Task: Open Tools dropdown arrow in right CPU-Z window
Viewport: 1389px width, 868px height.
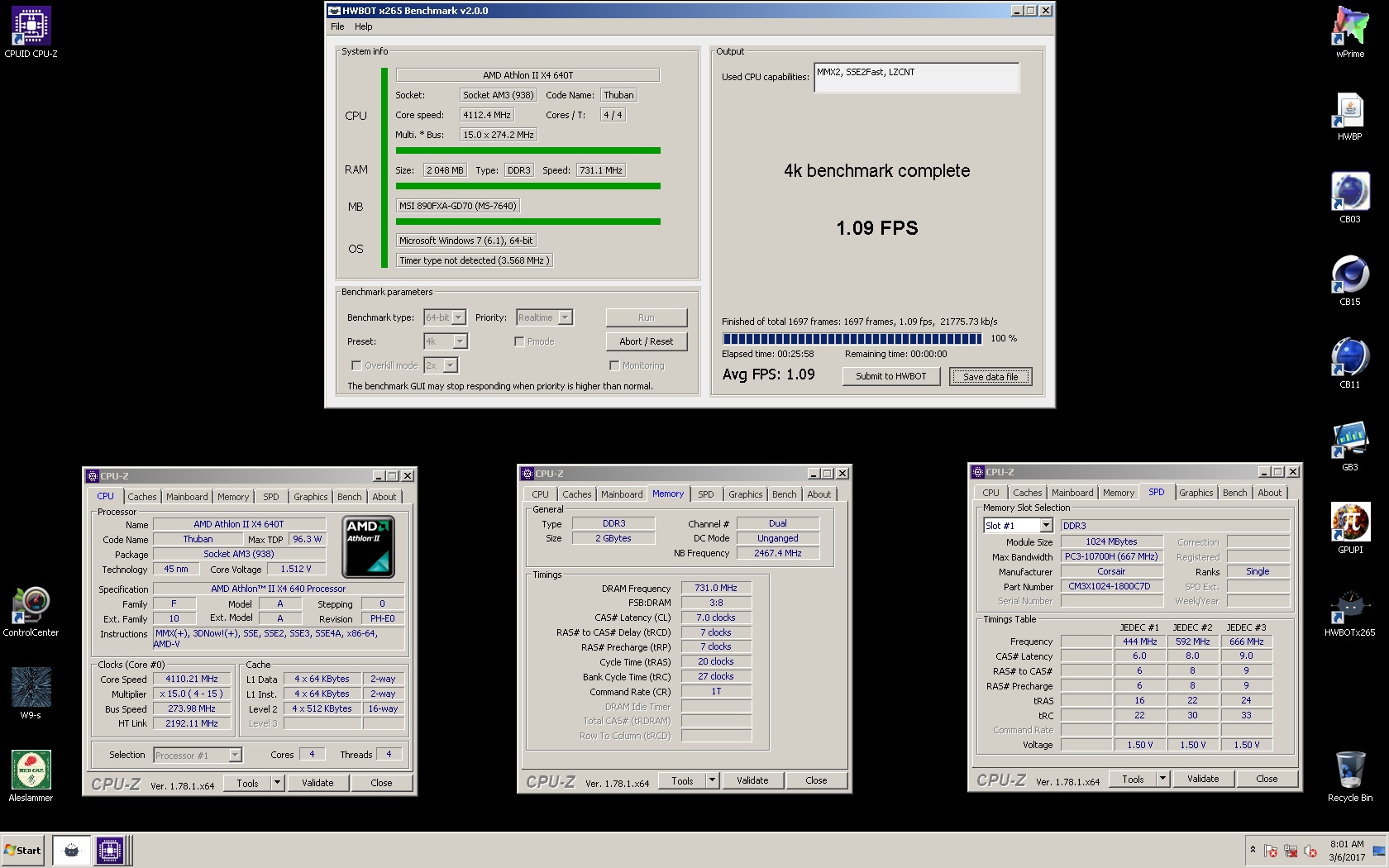Action: pyautogui.click(x=1162, y=779)
